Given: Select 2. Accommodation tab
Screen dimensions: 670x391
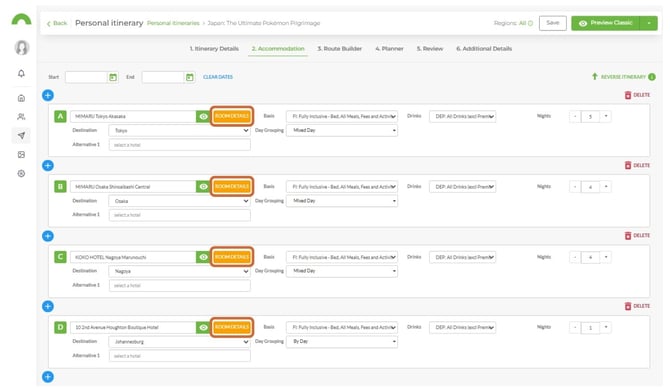Looking at the screenshot, I should [278, 49].
